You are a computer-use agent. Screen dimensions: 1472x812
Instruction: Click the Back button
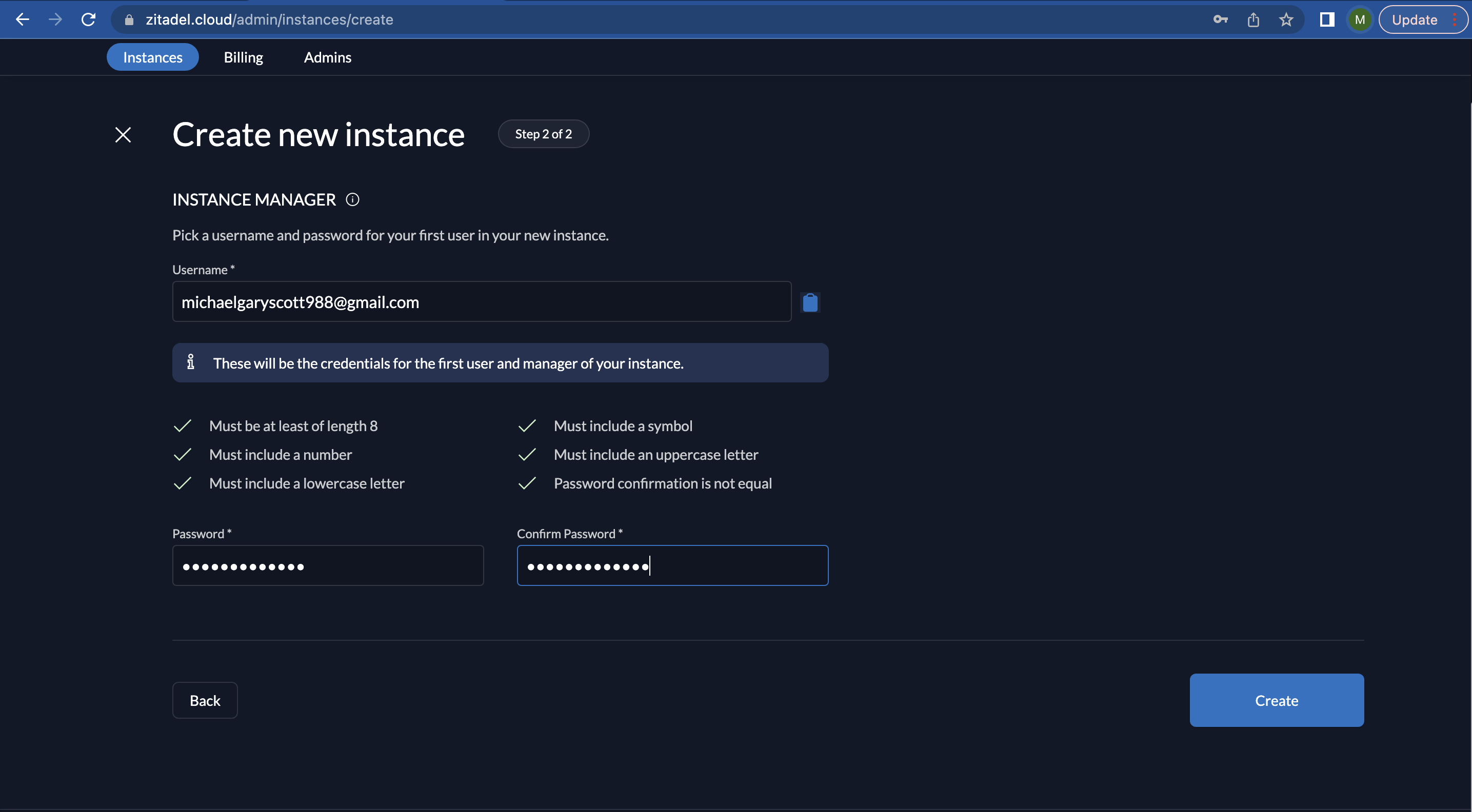pos(205,700)
